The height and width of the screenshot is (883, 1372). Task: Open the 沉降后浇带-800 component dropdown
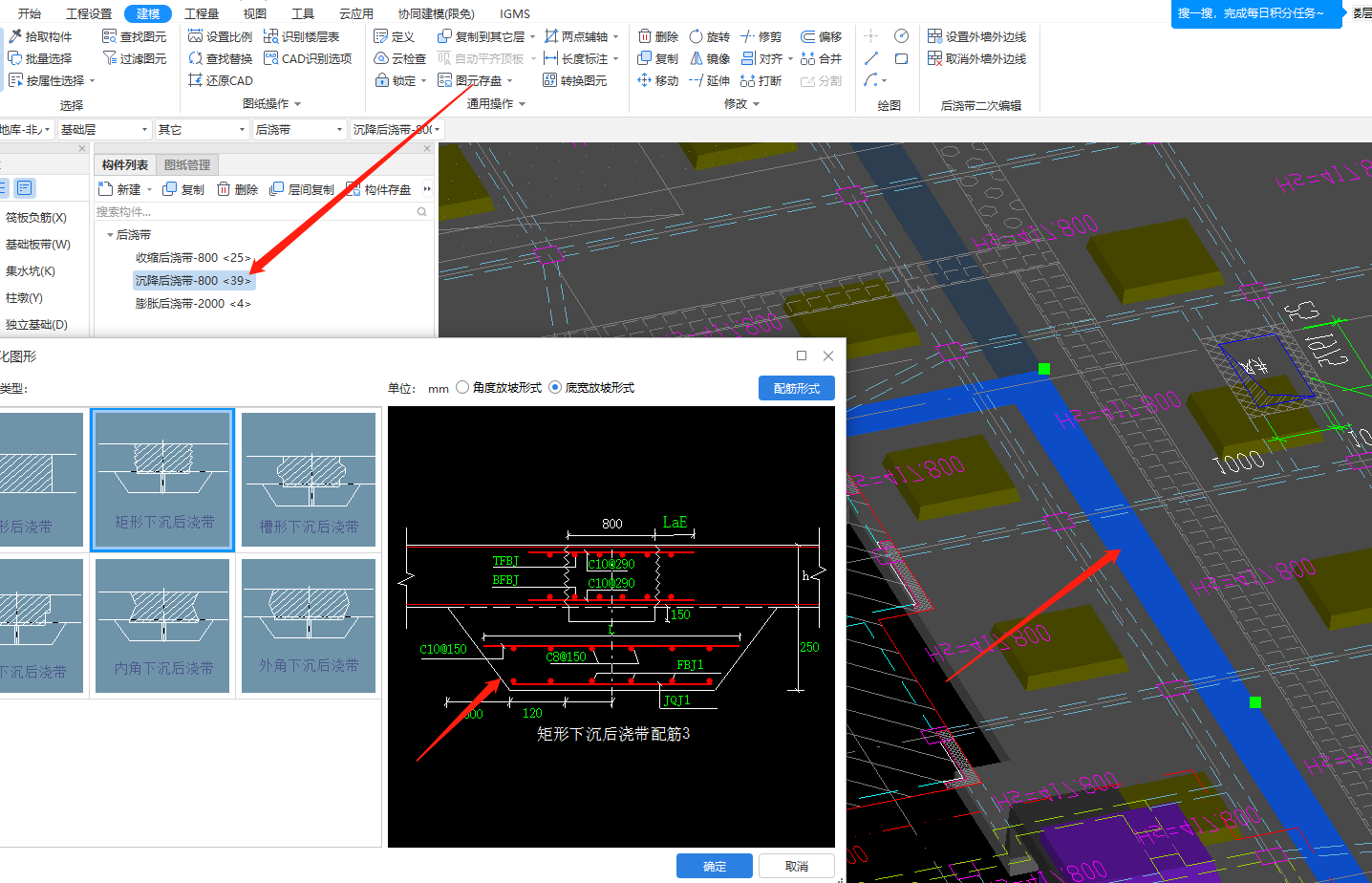(x=397, y=129)
